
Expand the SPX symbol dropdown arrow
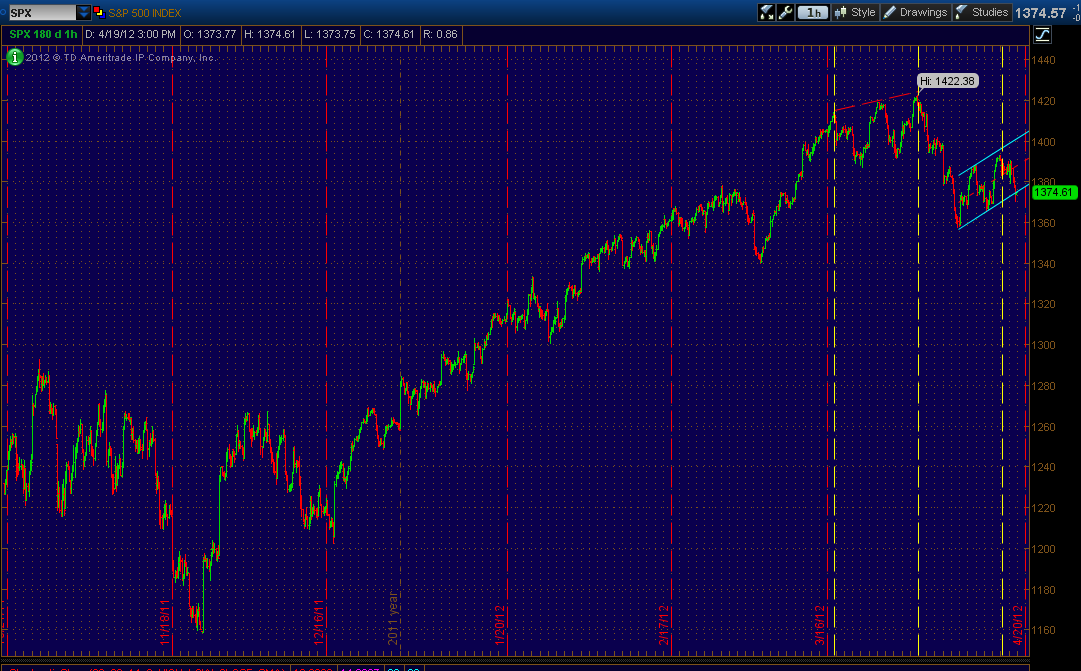pos(83,12)
